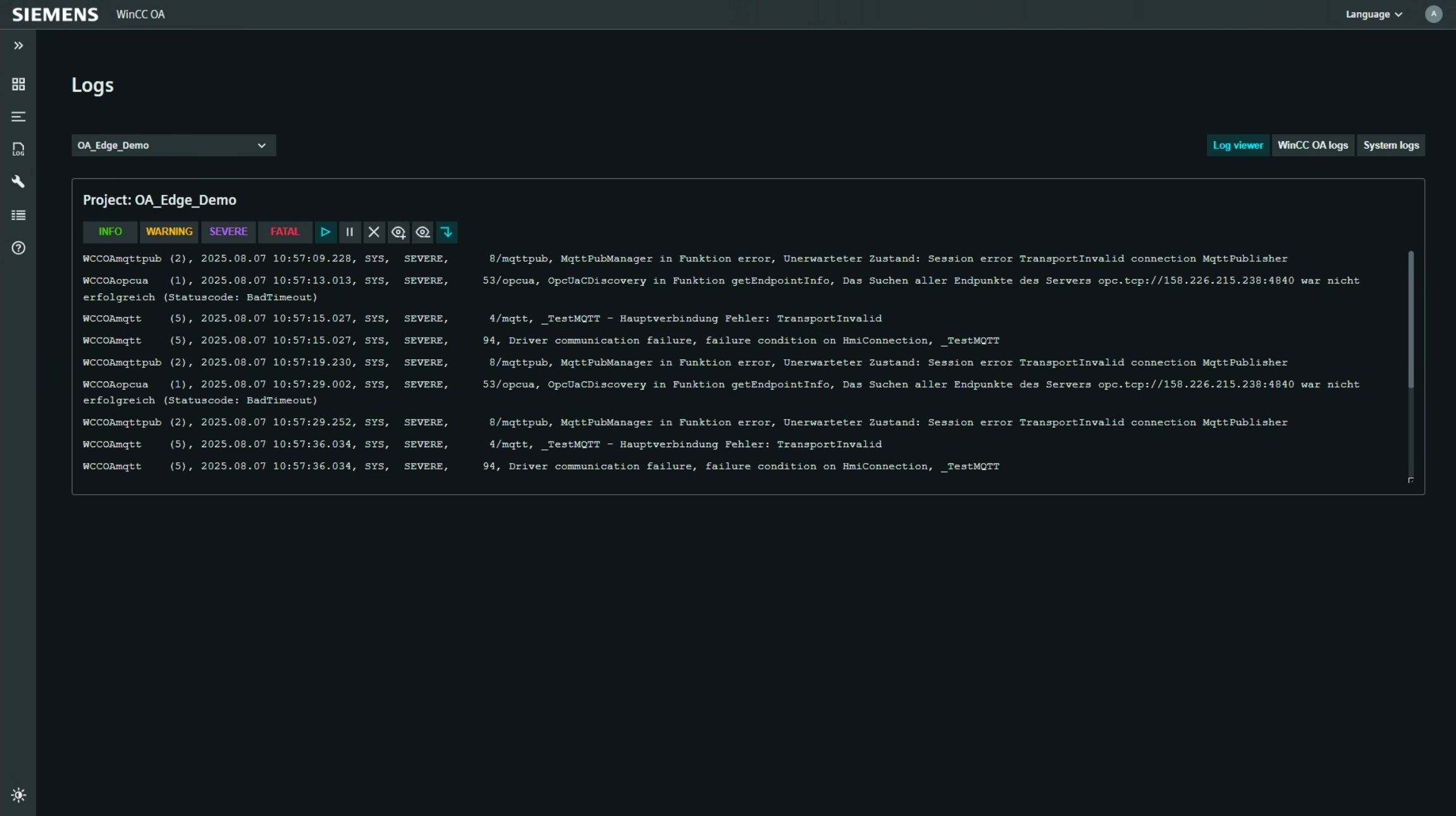
Task: Click the eye-minus show less icon
Action: [423, 232]
